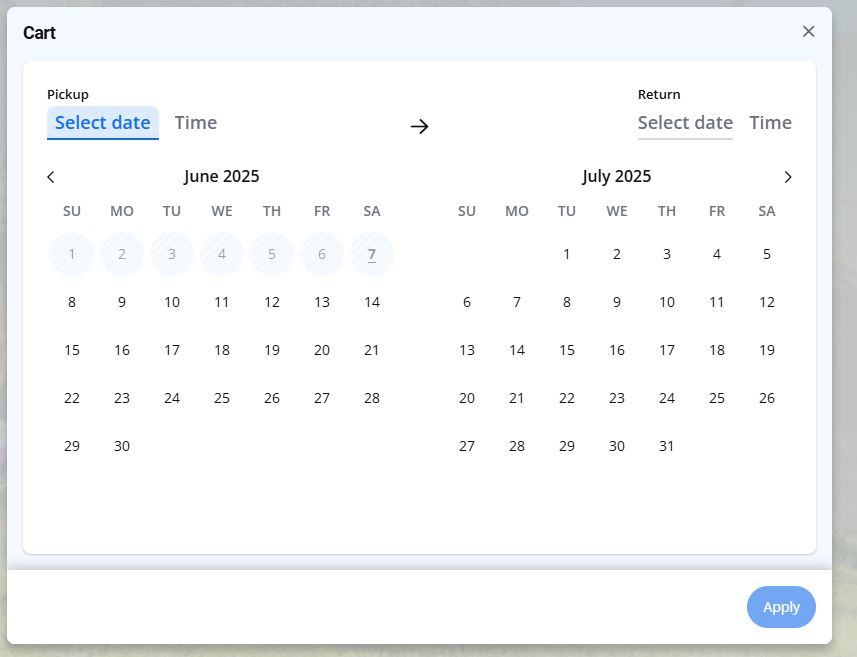Select July 16 in July 2025
The image size is (857, 657).
click(x=617, y=350)
